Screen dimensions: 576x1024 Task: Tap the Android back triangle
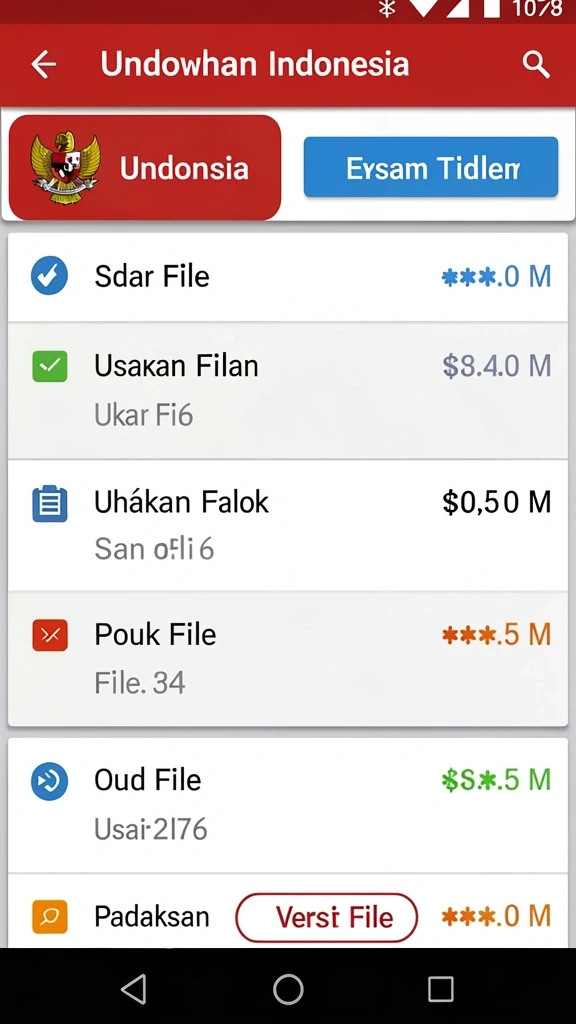[134, 989]
